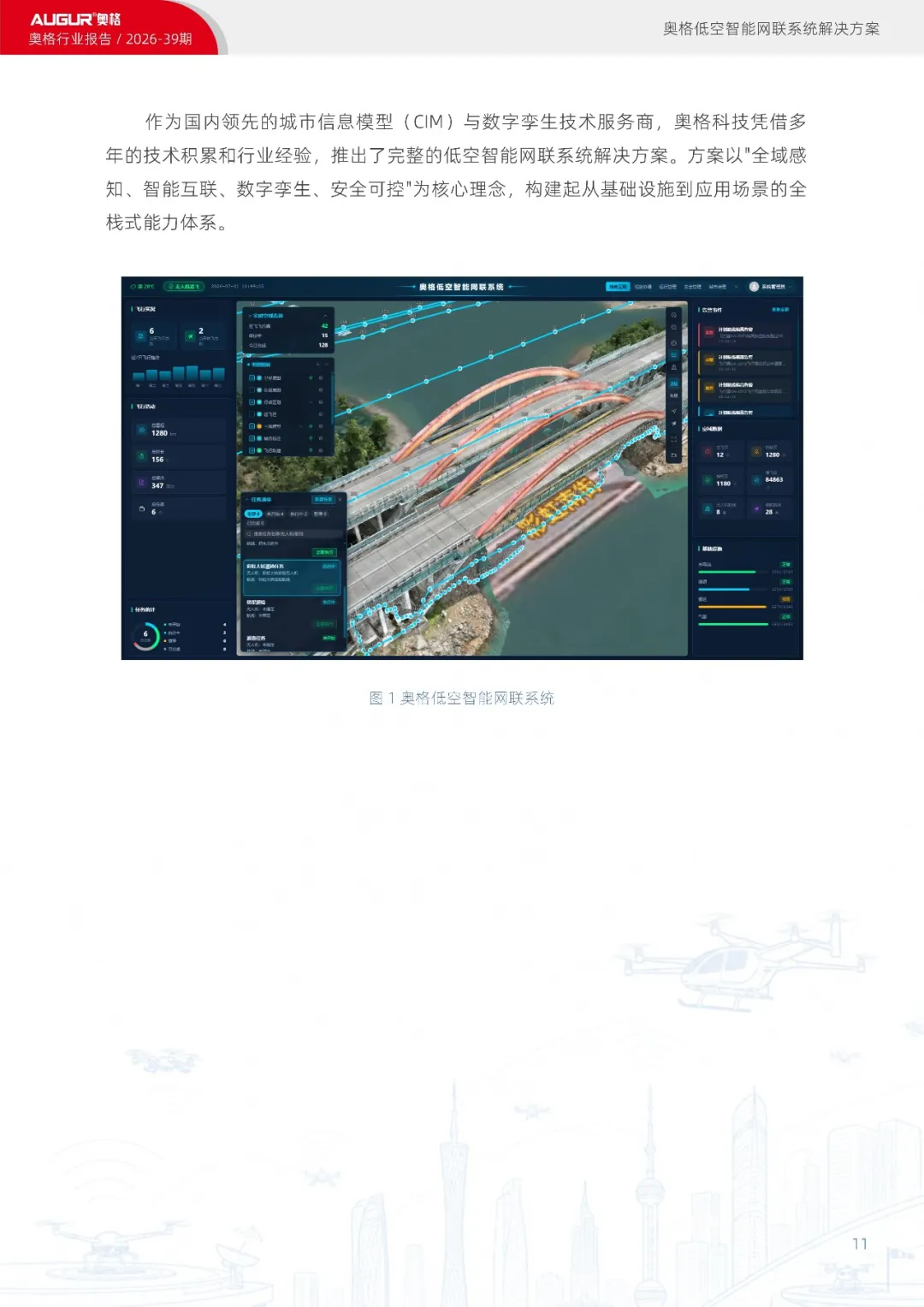Uncheck the 城市标注 layer checkbox
This screenshot has height=1307, width=924.
pyautogui.click(x=252, y=438)
